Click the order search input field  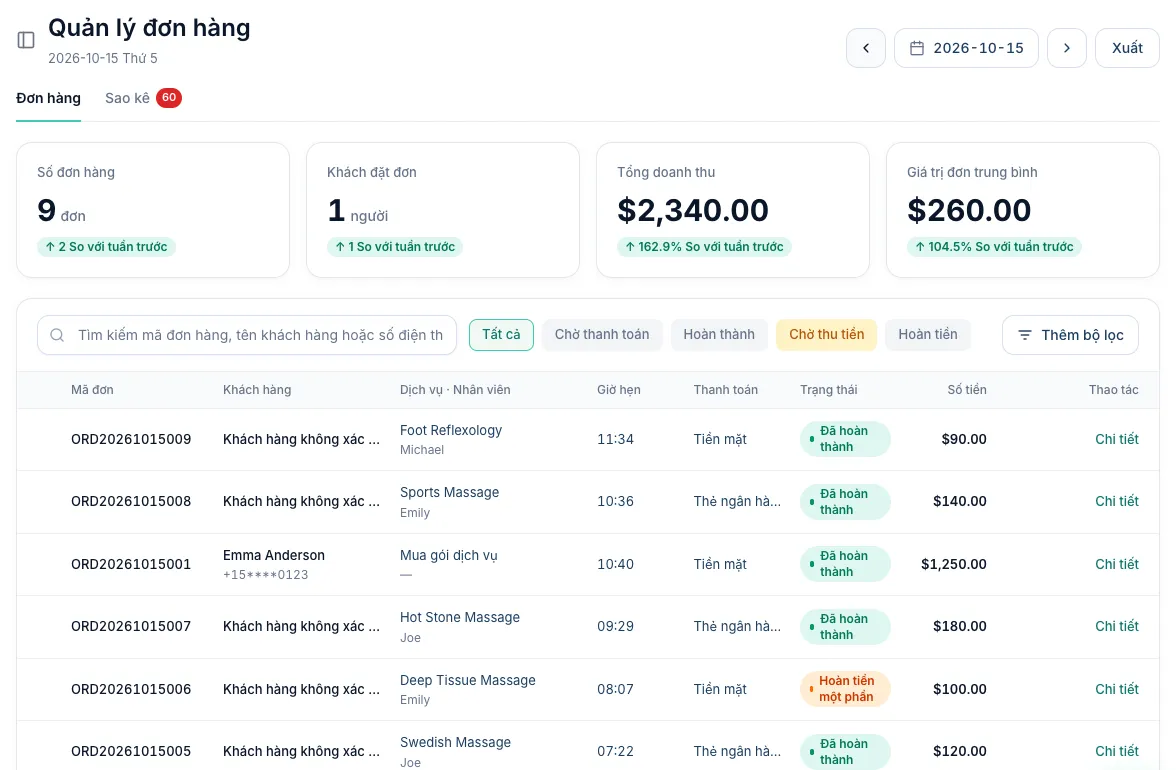[247, 335]
